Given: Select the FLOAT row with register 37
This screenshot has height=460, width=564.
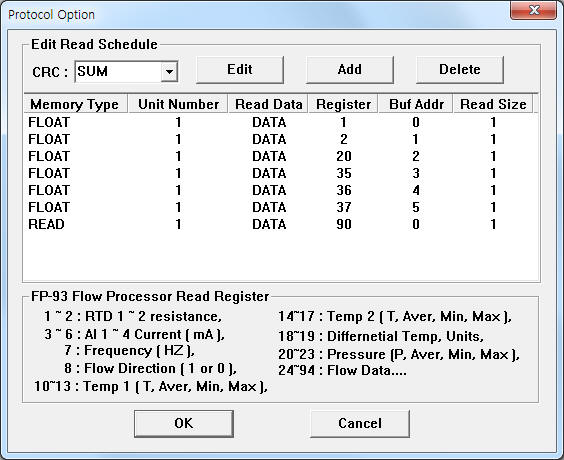Looking at the screenshot, I should click(x=281, y=207).
